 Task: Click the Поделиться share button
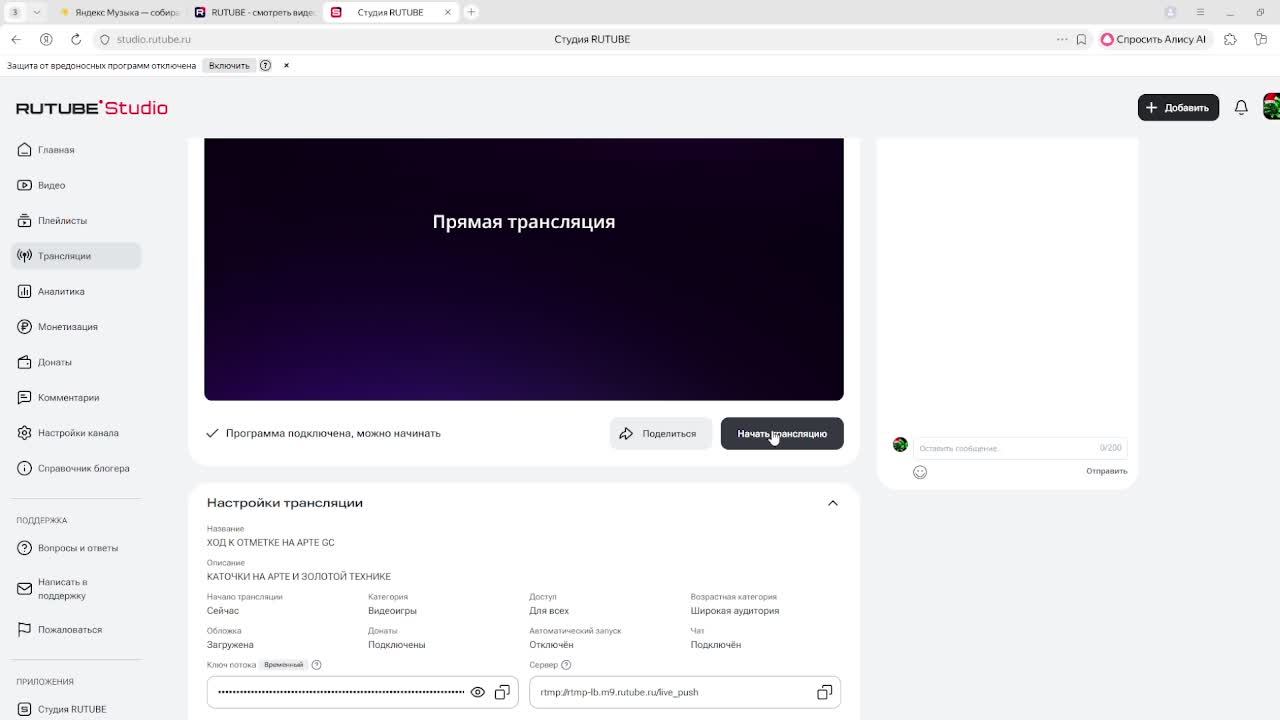point(661,434)
